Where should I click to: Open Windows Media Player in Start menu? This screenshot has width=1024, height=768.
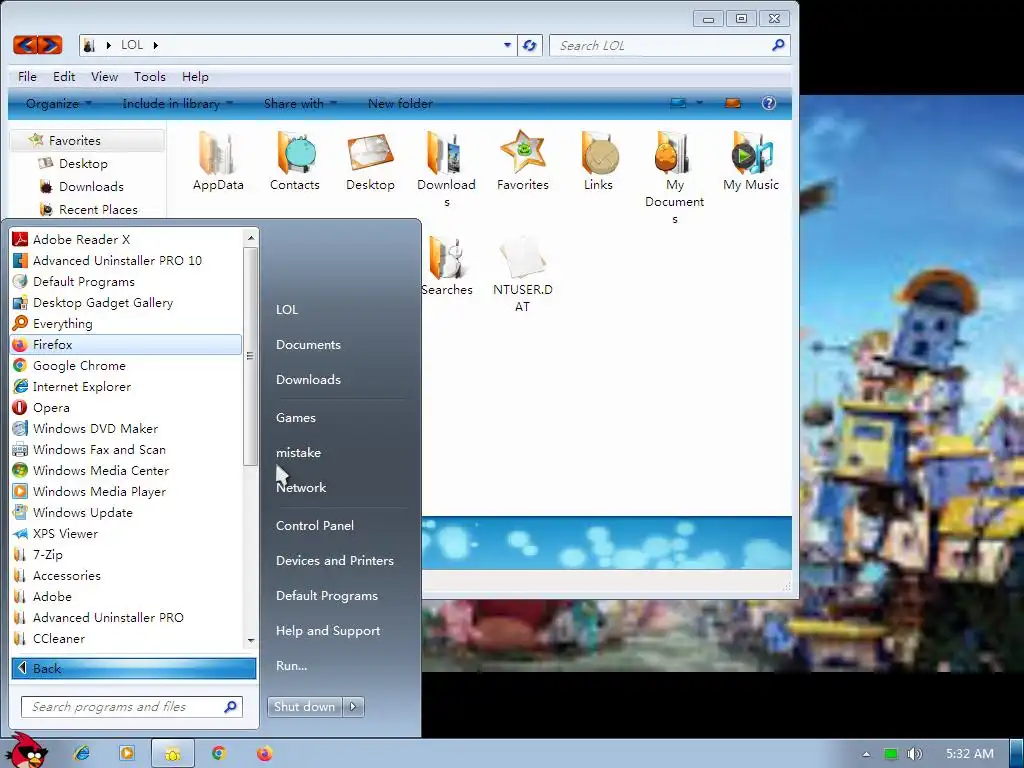pos(126,491)
